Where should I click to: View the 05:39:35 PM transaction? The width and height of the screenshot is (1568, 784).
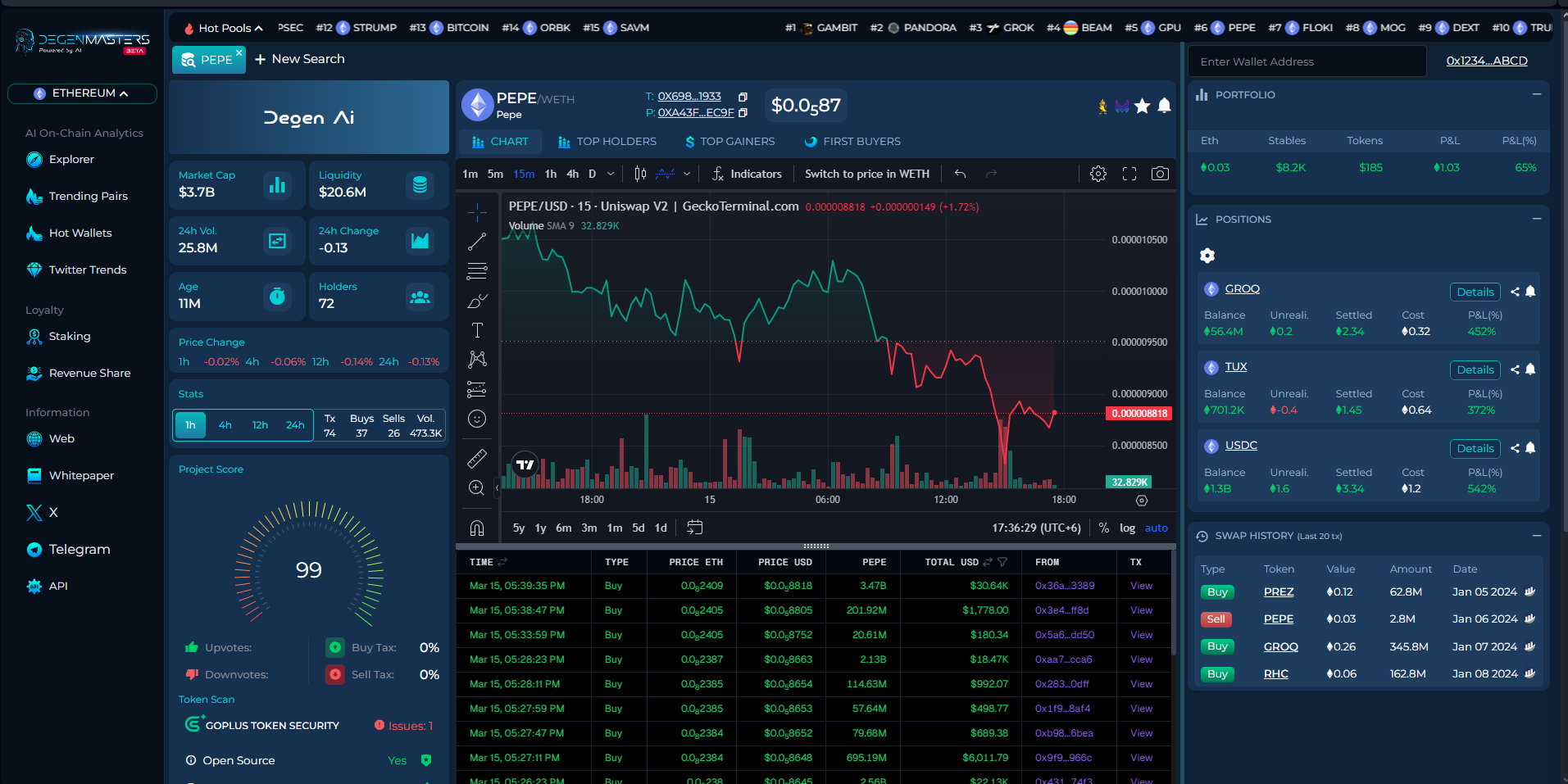pos(1142,586)
